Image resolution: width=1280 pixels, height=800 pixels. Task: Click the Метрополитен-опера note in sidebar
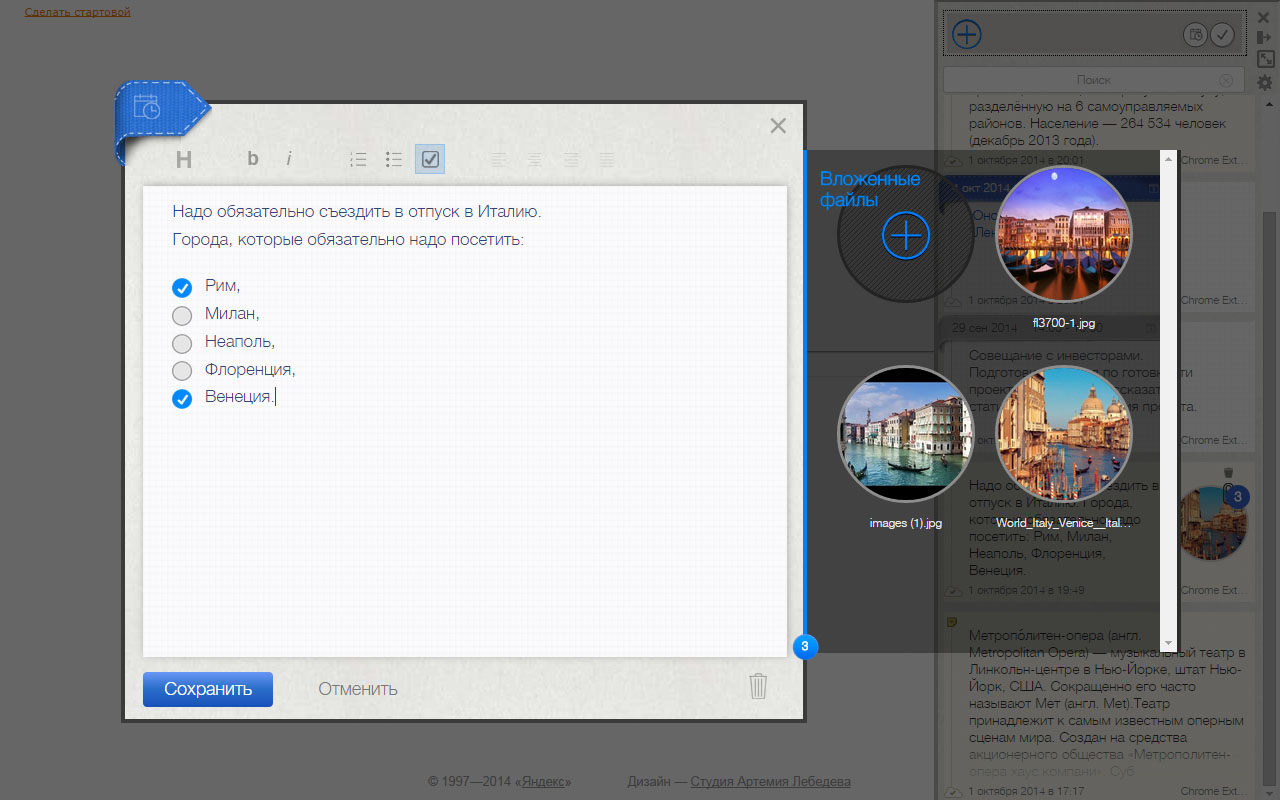tap(1100, 705)
